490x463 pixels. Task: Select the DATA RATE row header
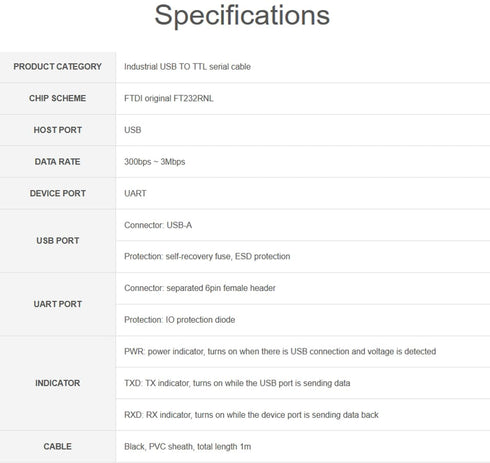58,162
